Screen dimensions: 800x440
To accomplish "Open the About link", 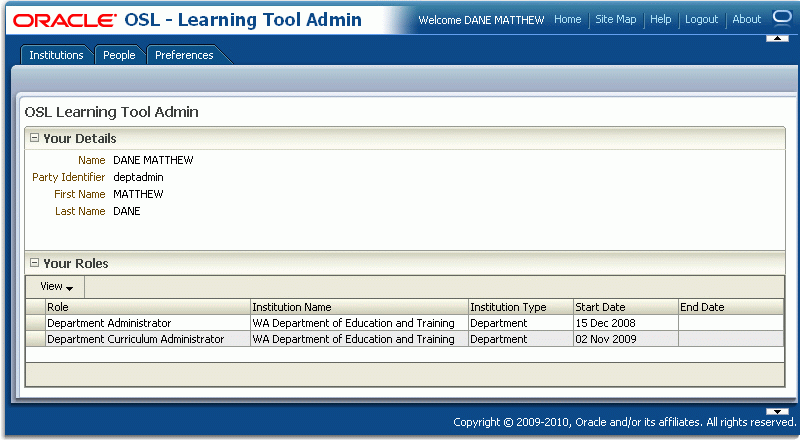I will pos(746,19).
